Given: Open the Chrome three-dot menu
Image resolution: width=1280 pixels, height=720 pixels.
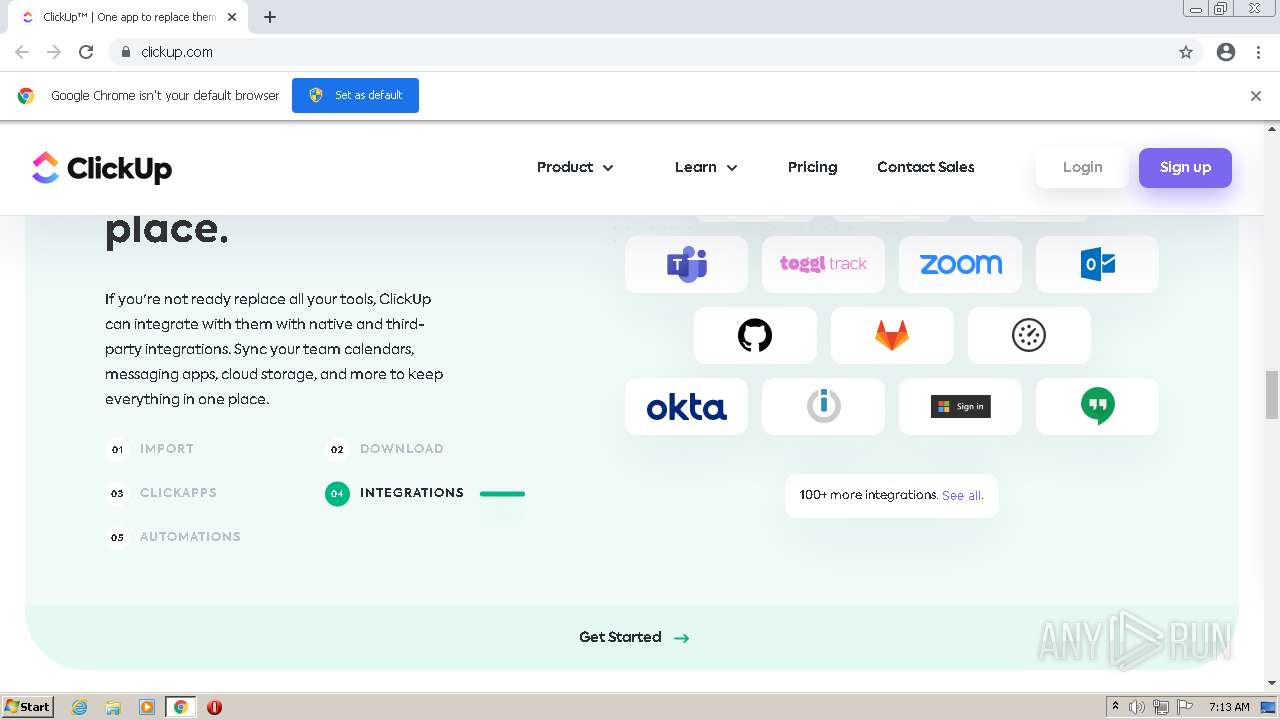Looking at the screenshot, I should click(x=1258, y=52).
